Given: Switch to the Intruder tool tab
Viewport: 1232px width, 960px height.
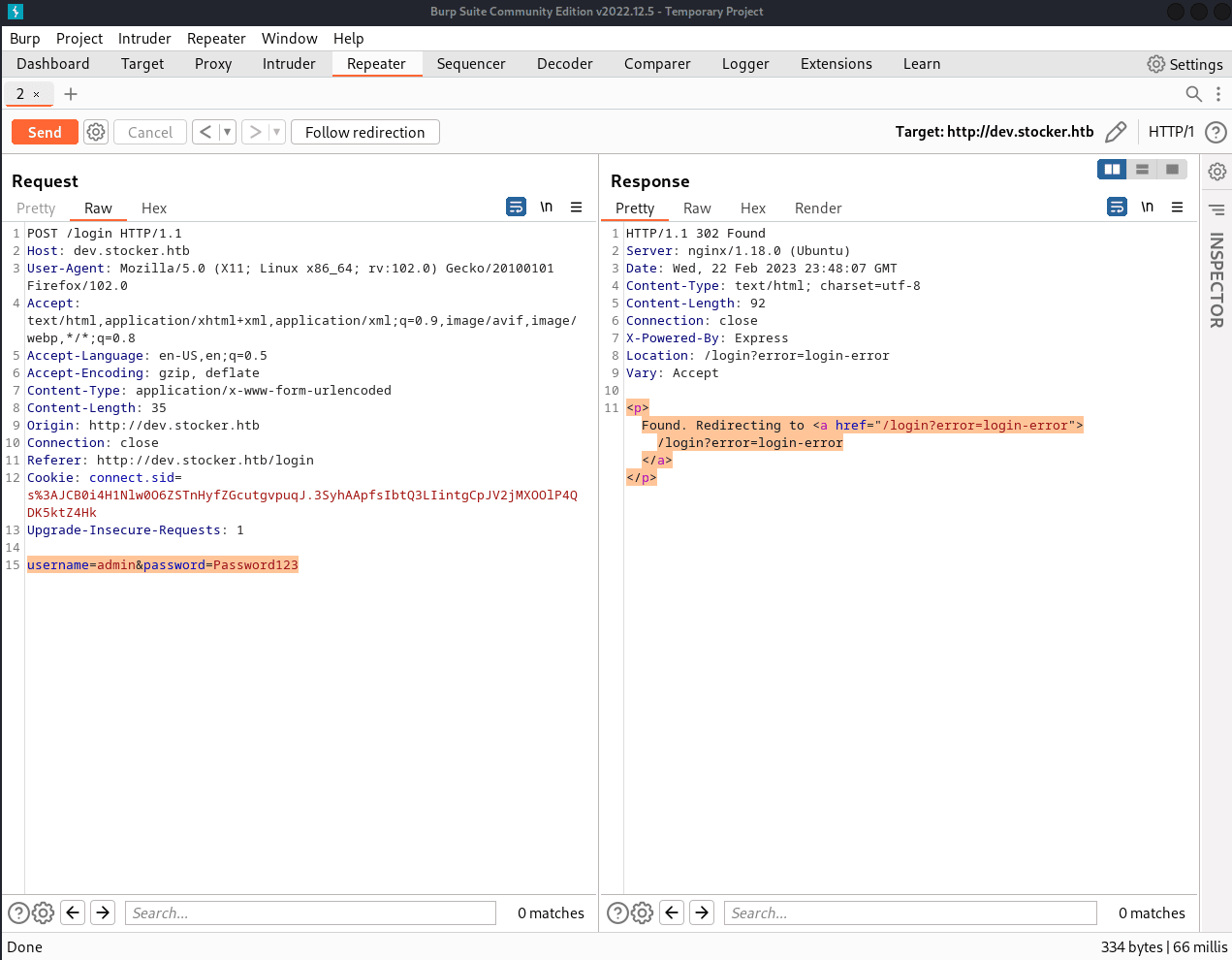Looking at the screenshot, I should click(x=289, y=64).
